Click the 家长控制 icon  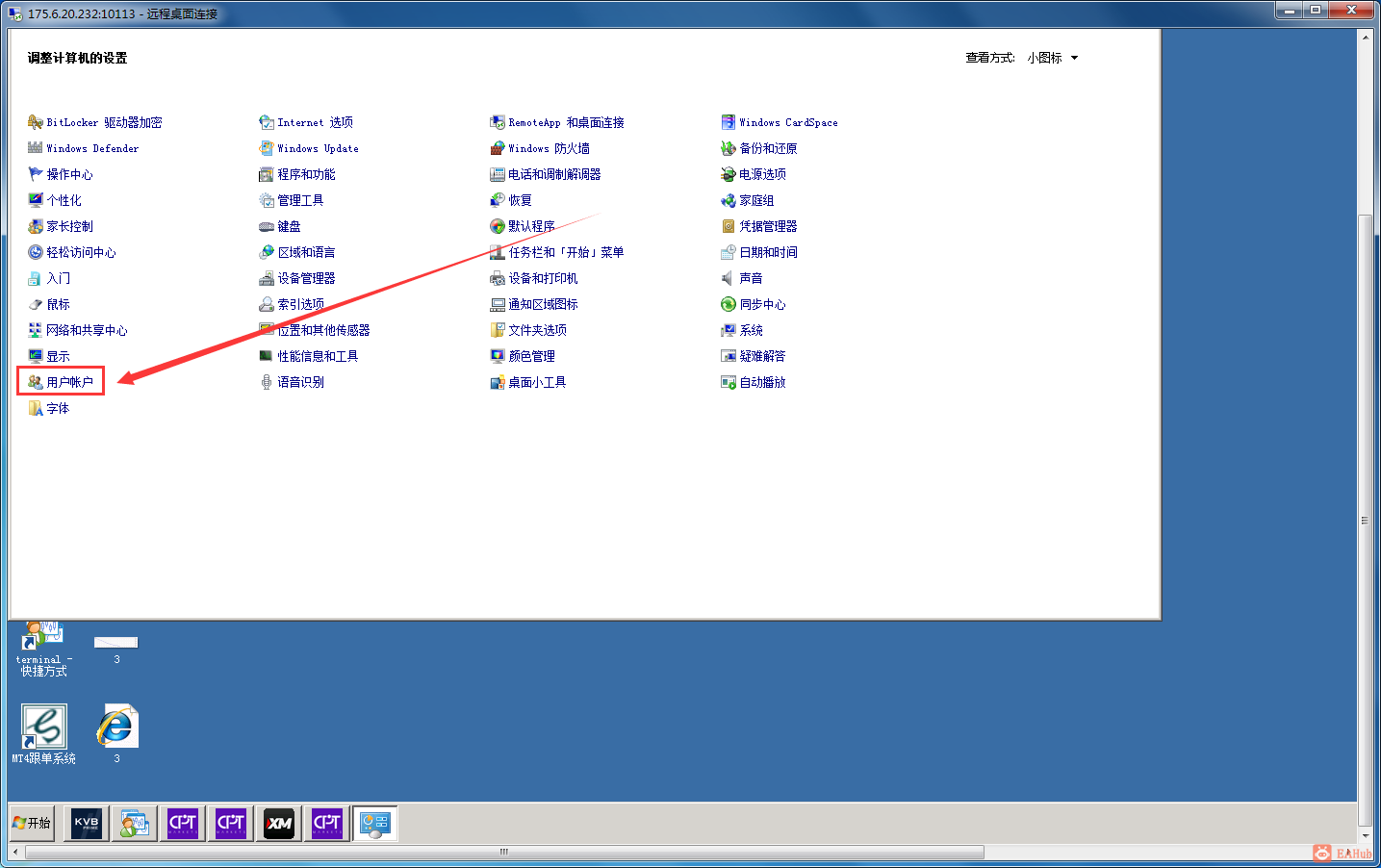point(36,226)
